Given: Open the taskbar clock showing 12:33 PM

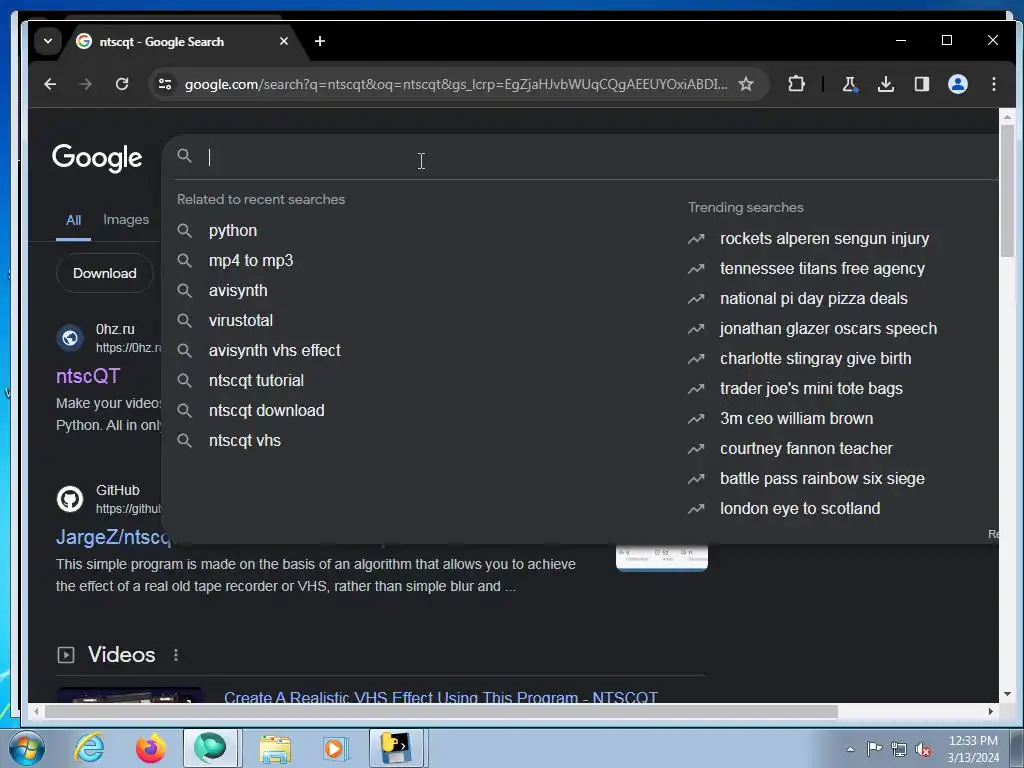Looking at the screenshot, I should 973,749.
